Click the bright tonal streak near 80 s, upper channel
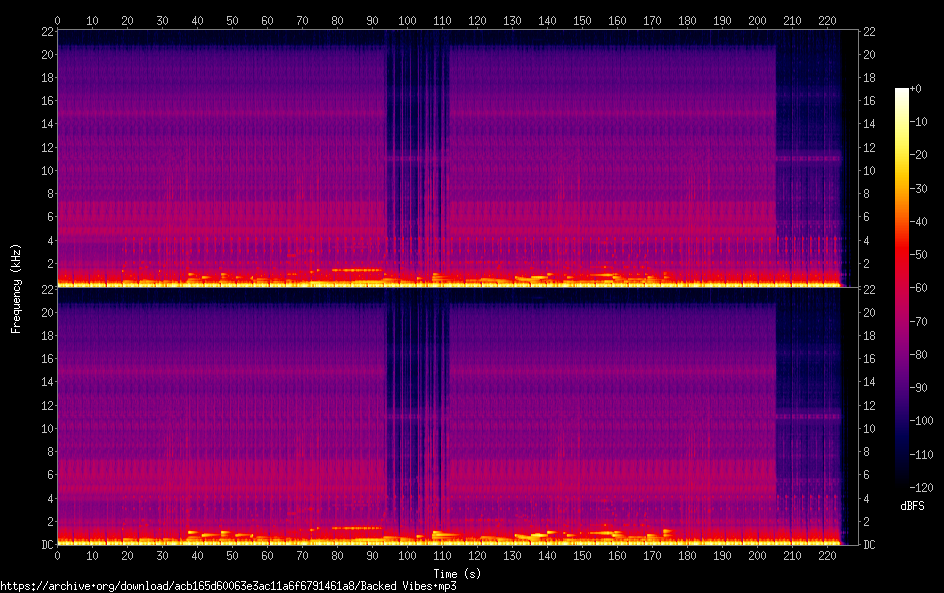This screenshot has width=944, height=593. (x=356, y=270)
